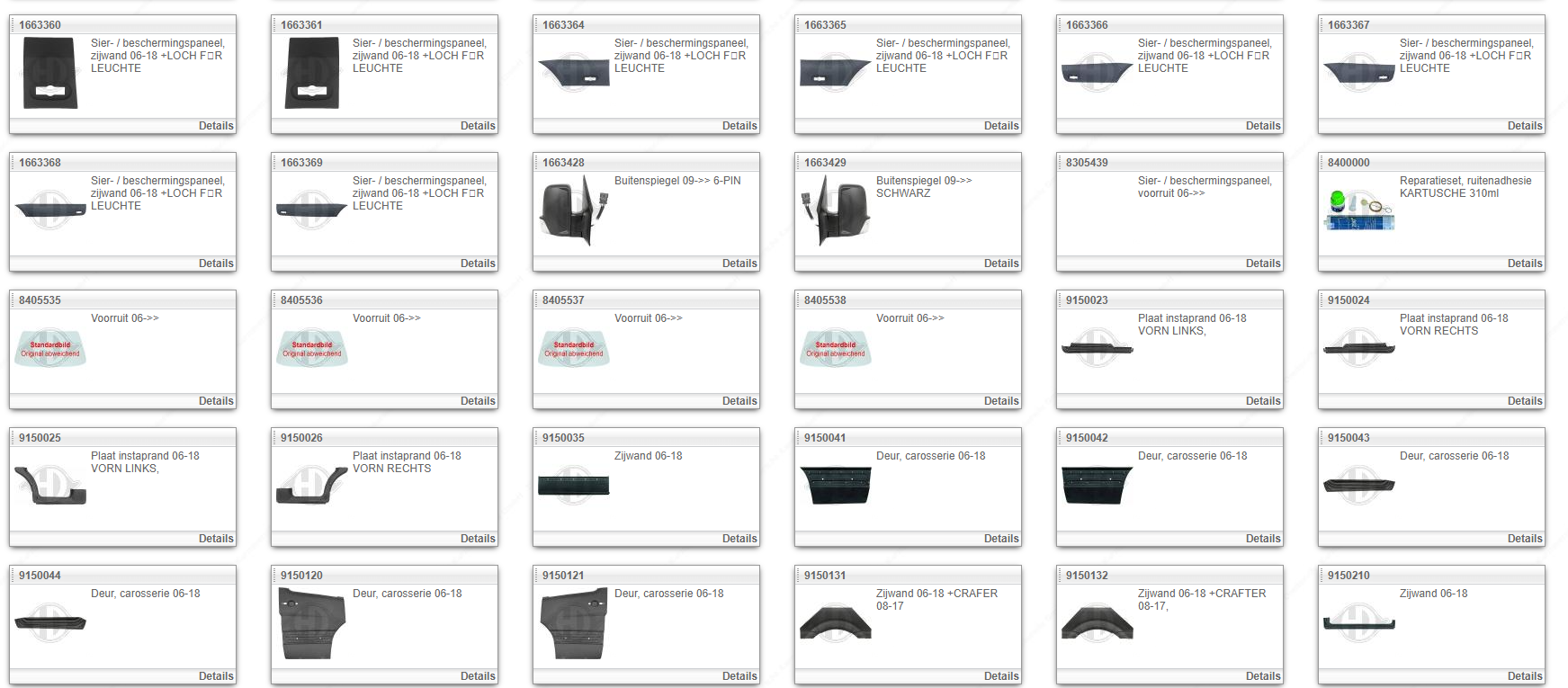This screenshot has width=1568, height=688.
Task: Open Details for item 9150044
Action: (216, 676)
